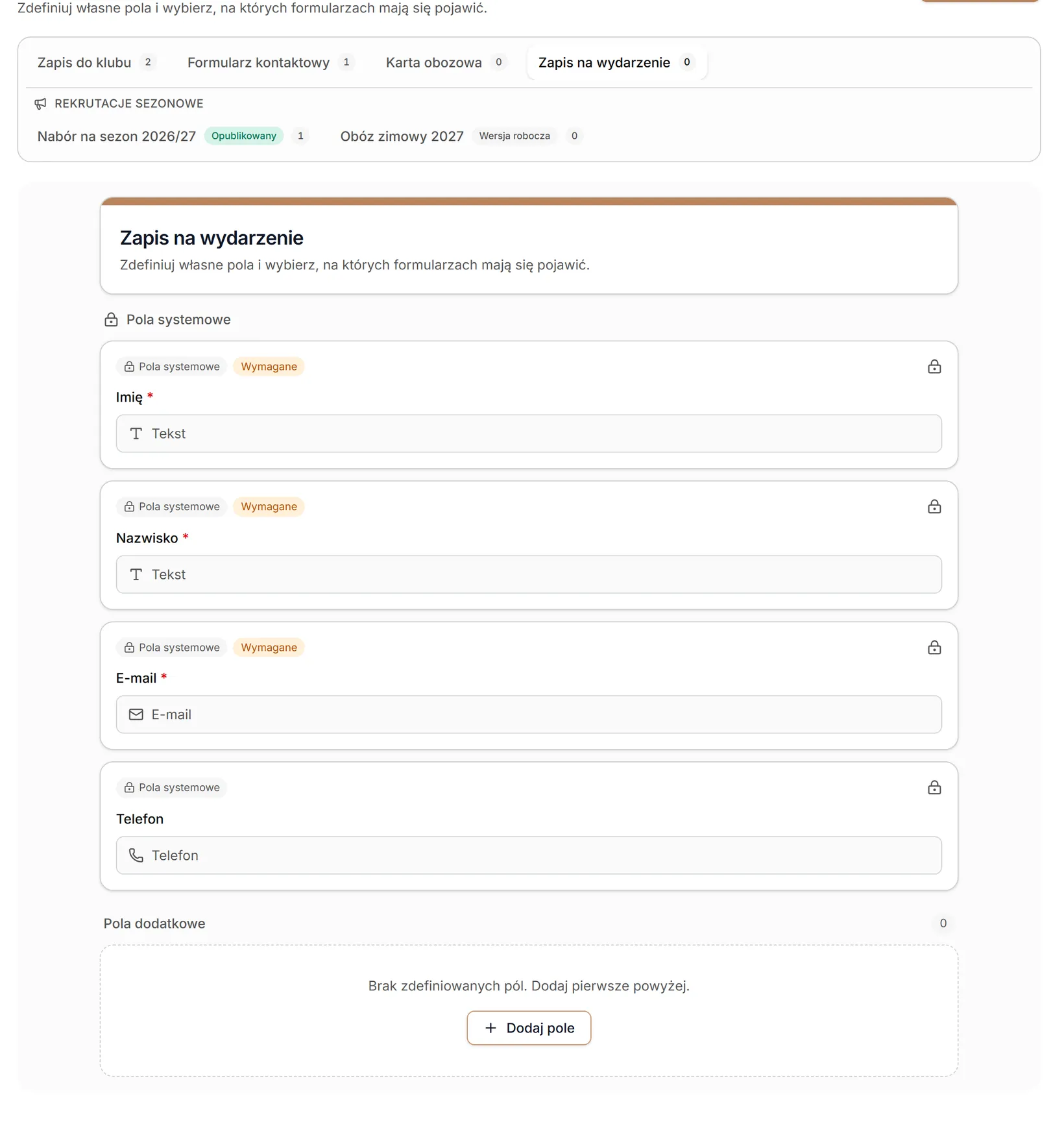
Task: Click the Dodaj pole button
Action: [529, 1028]
